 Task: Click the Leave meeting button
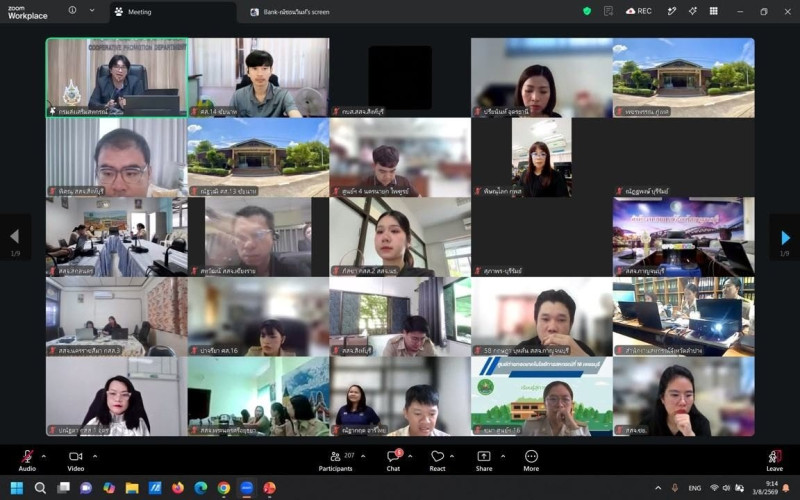coord(774,460)
